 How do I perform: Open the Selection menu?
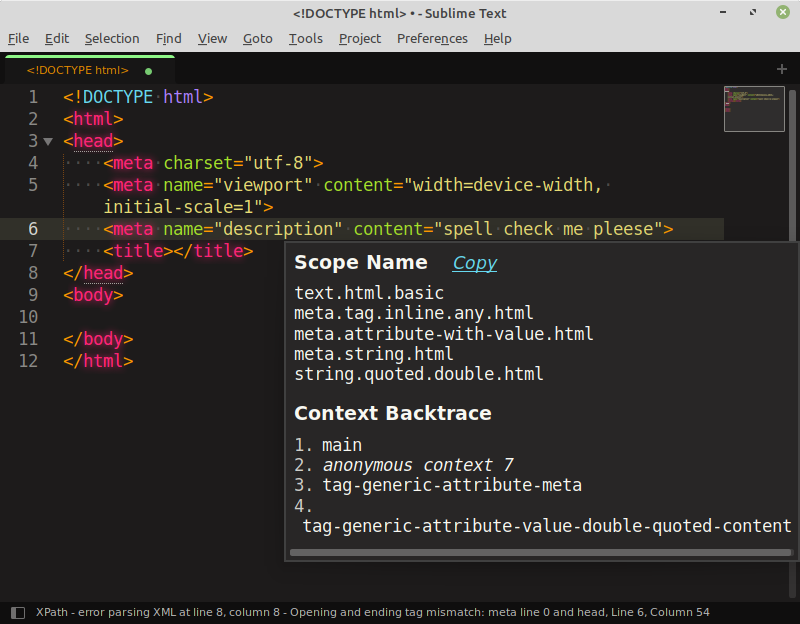point(112,39)
